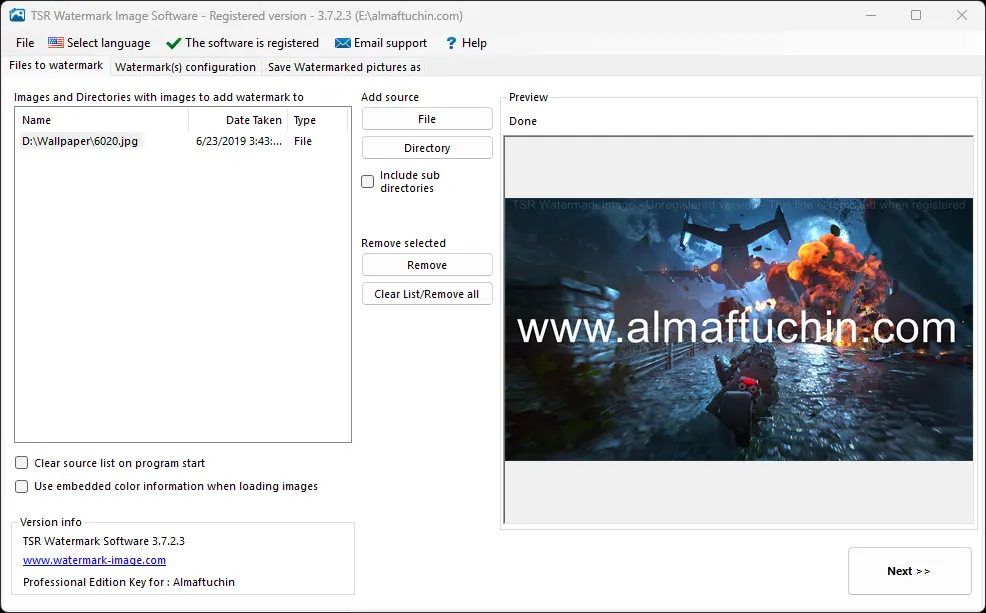Switch to the Files to watermark tab

tap(56, 65)
